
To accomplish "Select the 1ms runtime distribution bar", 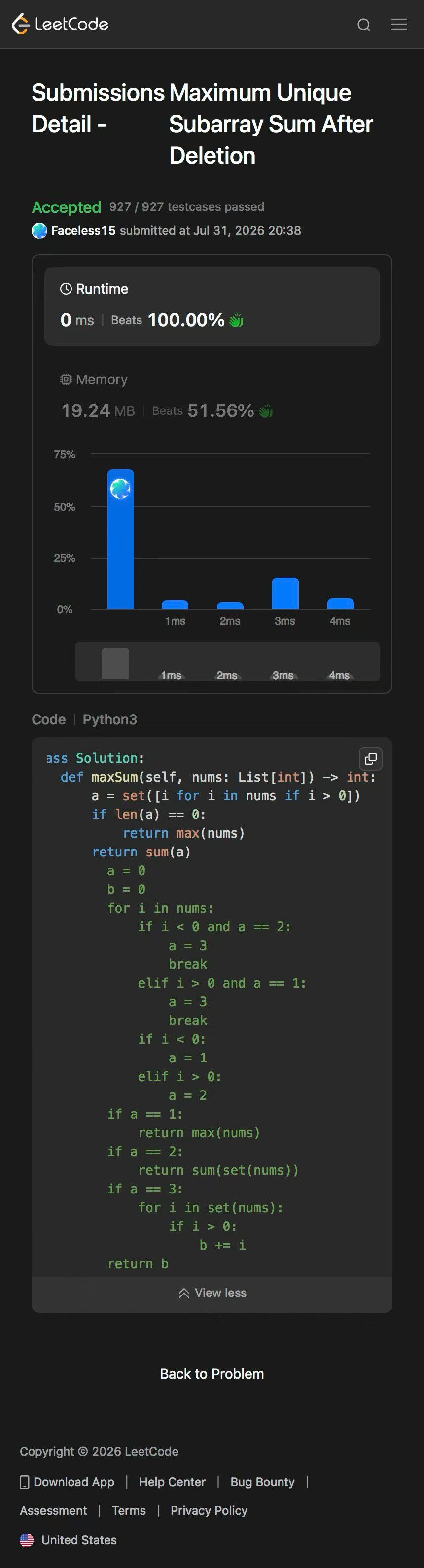I will 175,605.
